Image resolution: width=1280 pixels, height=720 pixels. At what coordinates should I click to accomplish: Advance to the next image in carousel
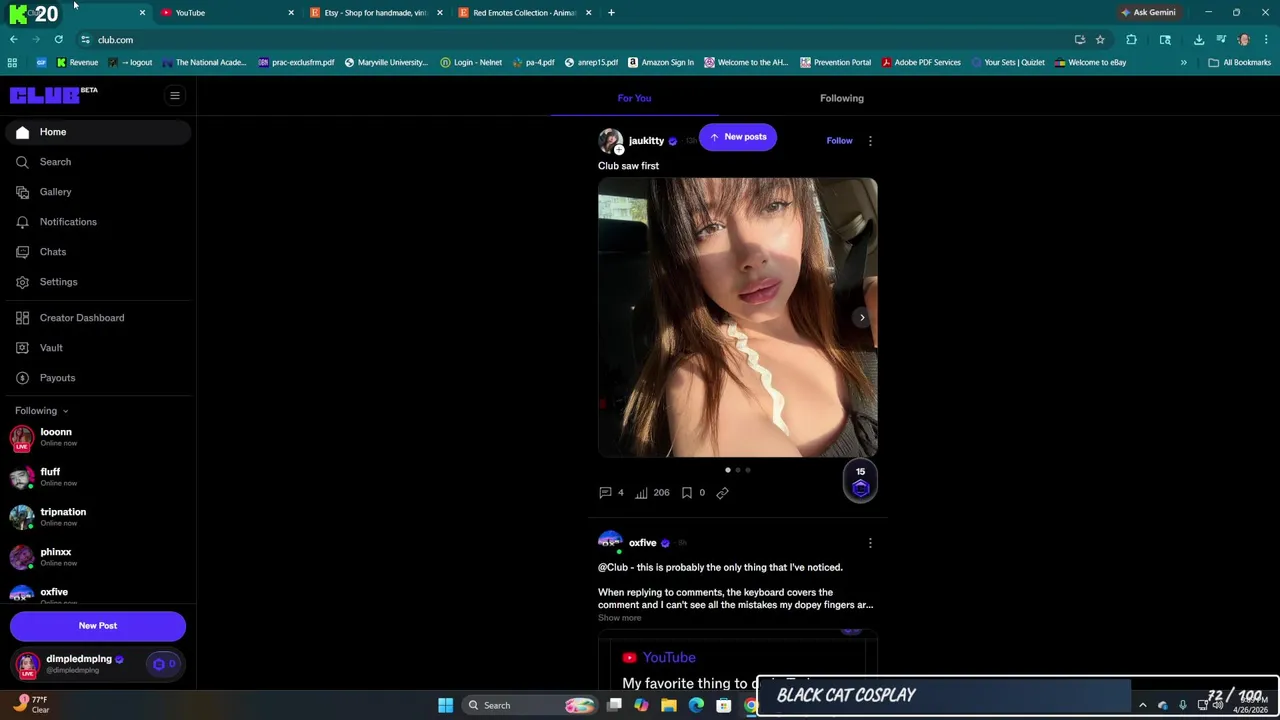pos(862,318)
